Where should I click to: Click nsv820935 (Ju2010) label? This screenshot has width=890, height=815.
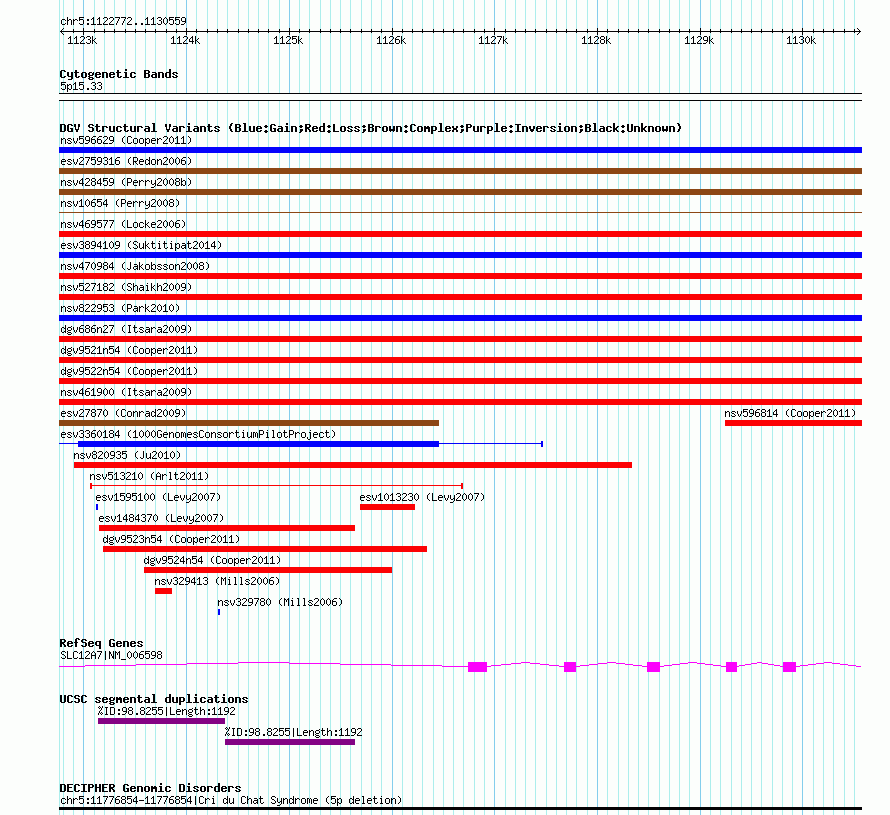pos(127,455)
